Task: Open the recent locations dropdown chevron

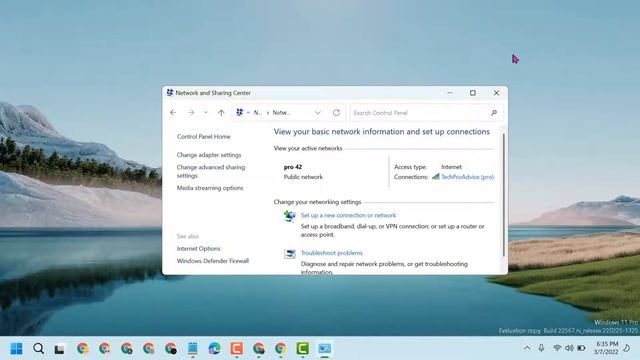Action: [206, 113]
